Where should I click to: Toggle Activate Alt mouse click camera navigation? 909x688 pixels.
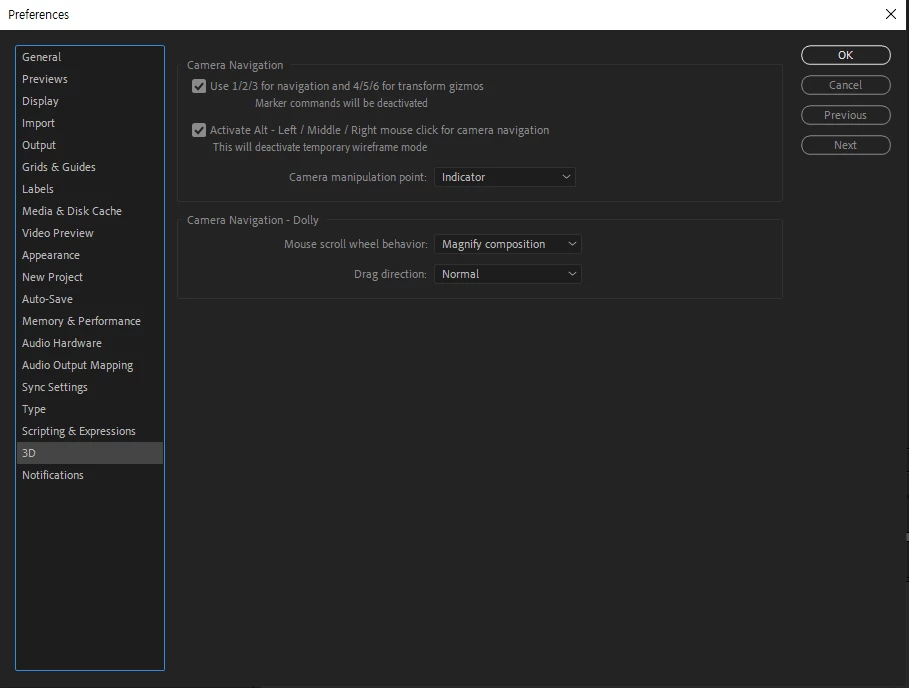[199, 130]
